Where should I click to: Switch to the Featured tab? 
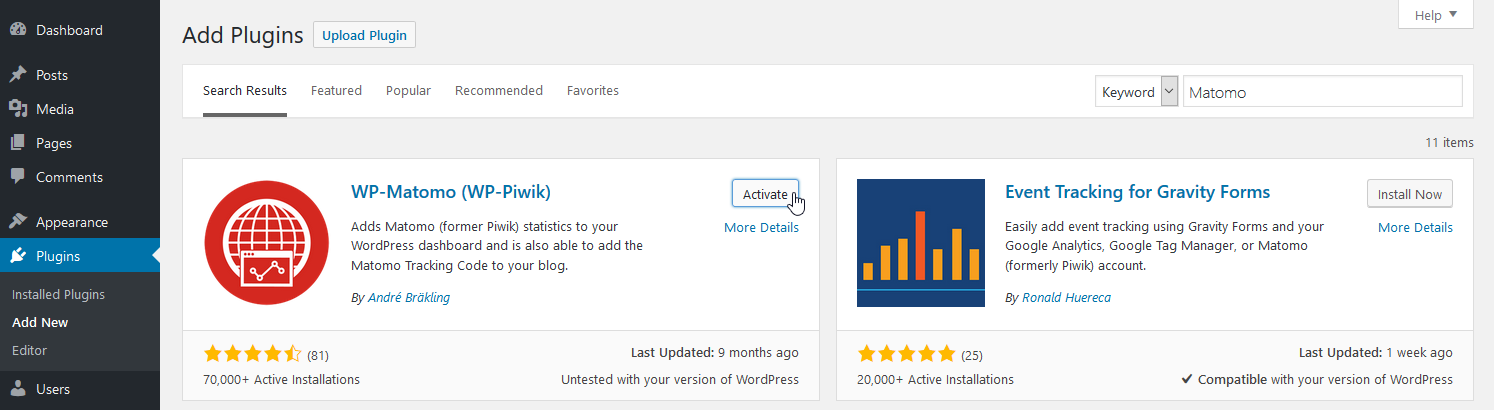[336, 90]
